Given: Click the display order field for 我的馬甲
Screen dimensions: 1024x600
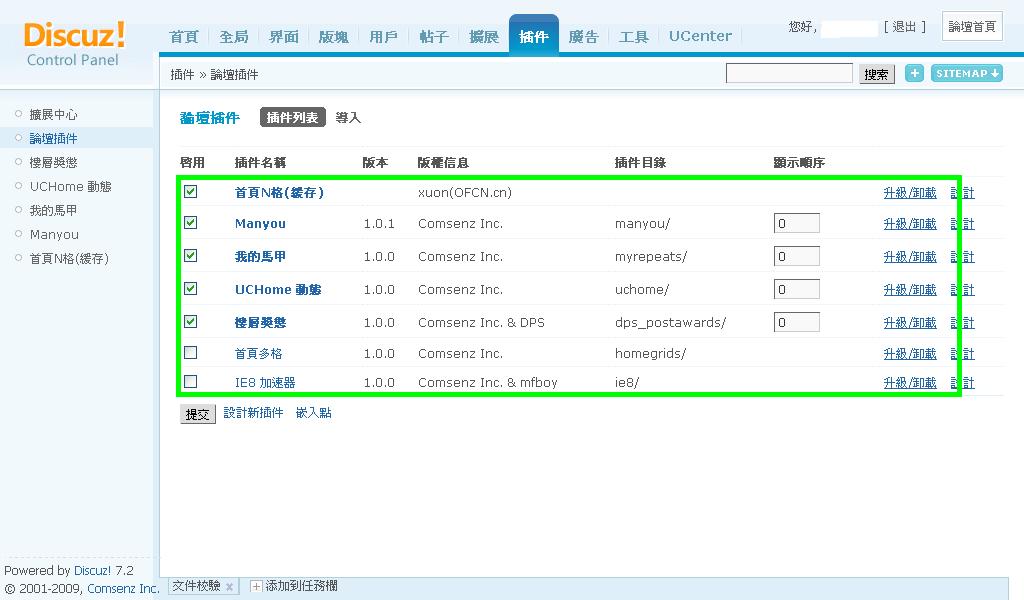Looking at the screenshot, I should (797, 257).
